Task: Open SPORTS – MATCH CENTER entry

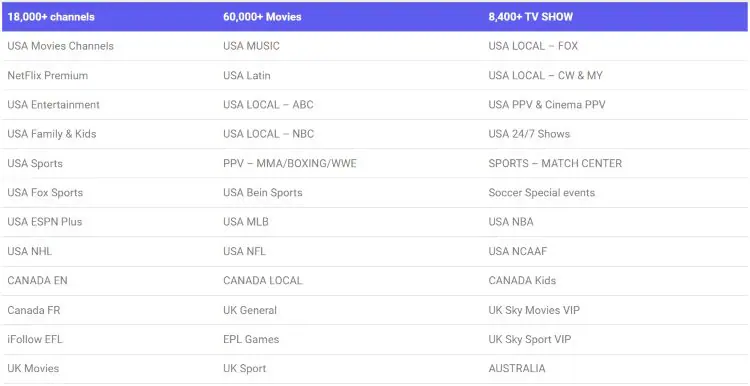Action: tap(555, 164)
